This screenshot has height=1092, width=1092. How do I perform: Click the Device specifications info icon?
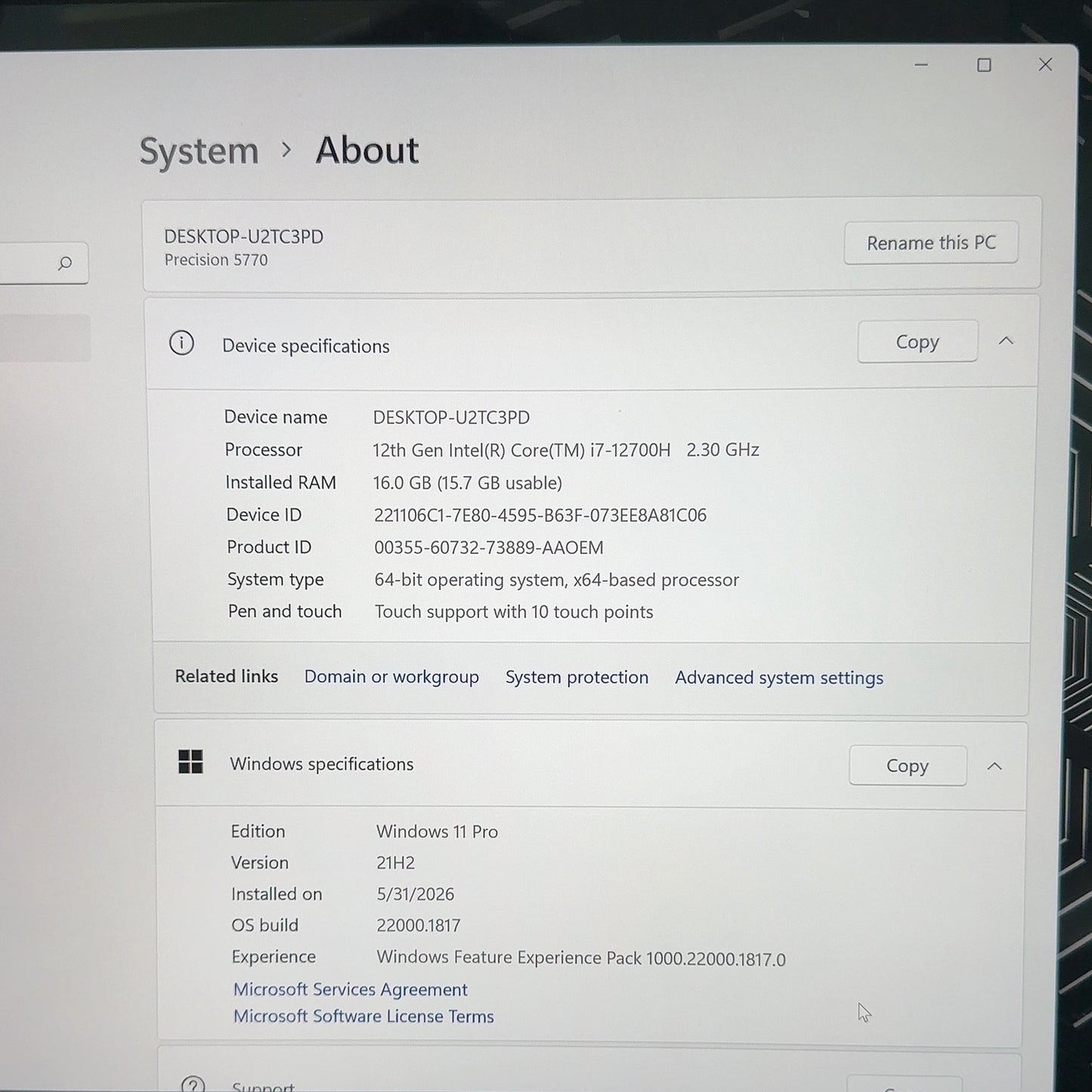pos(181,343)
